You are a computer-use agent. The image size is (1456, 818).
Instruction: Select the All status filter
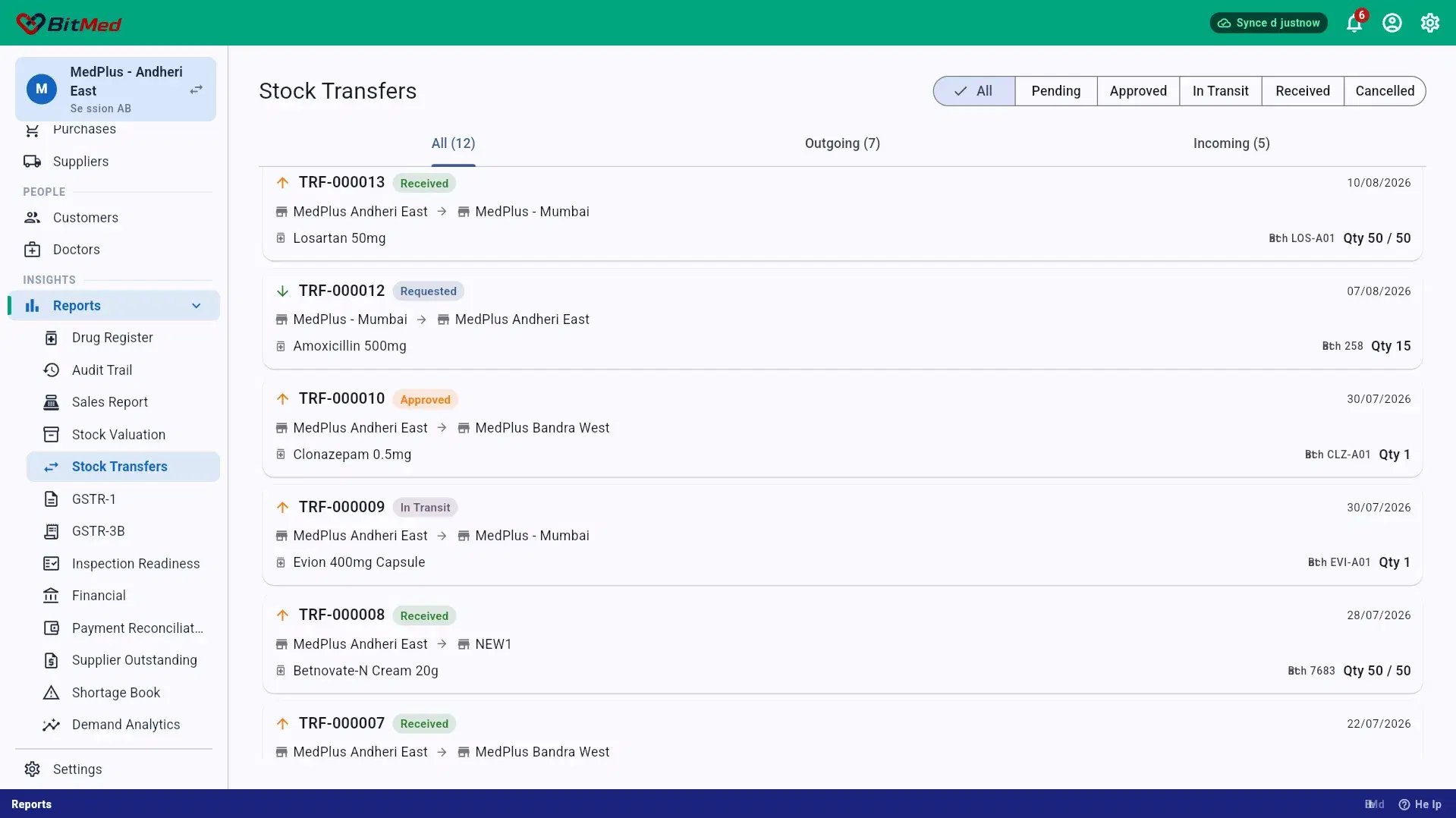click(974, 91)
